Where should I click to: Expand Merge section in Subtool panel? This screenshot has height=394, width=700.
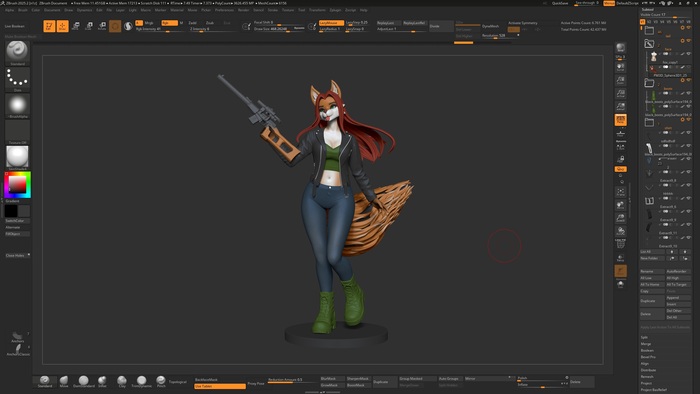646,344
